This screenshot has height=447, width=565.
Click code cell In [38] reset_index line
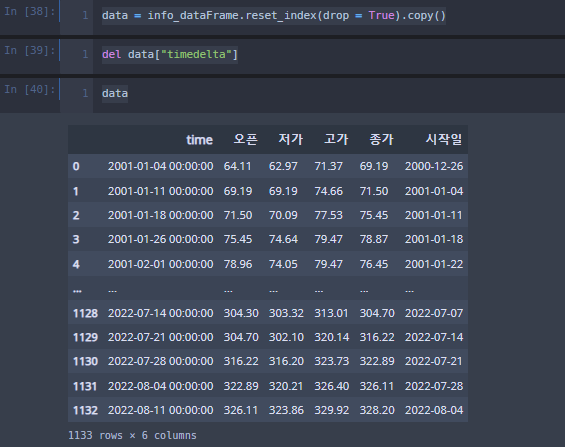[274, 16]
